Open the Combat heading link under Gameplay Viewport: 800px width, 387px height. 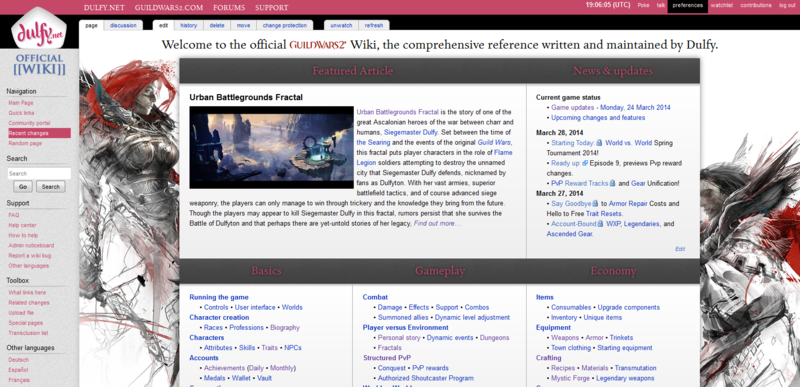point(375,297)
